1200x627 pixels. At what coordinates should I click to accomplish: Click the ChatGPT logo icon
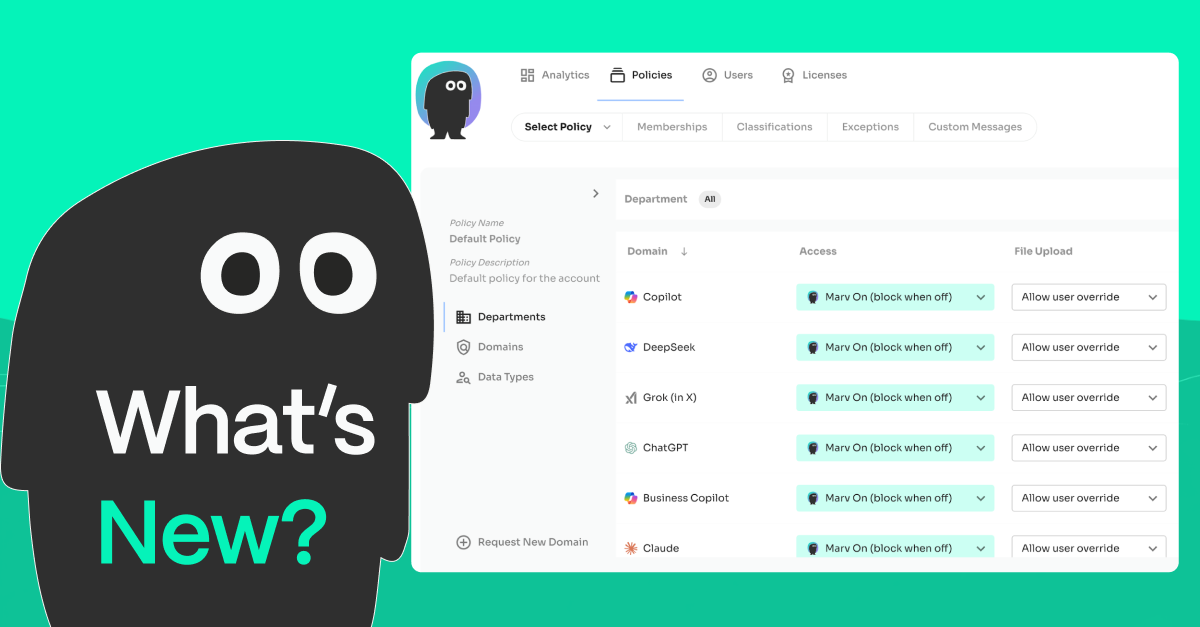(x=631, y=448)
